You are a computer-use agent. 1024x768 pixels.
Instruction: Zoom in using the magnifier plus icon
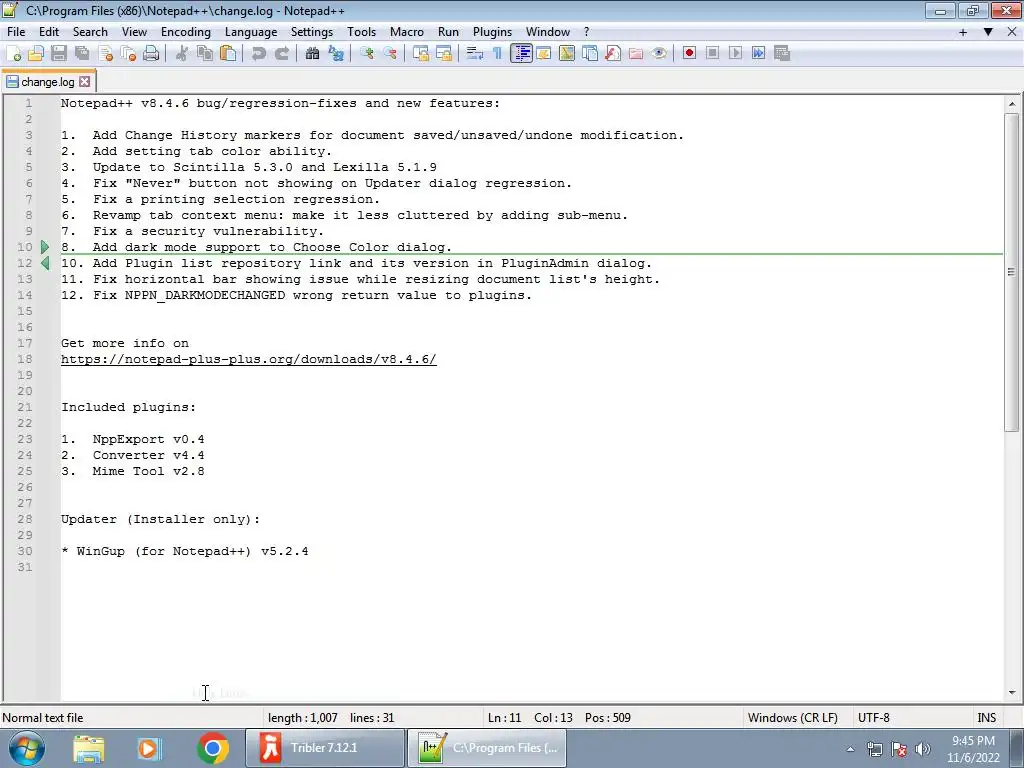pyautogui.click(x=366, y=54)
